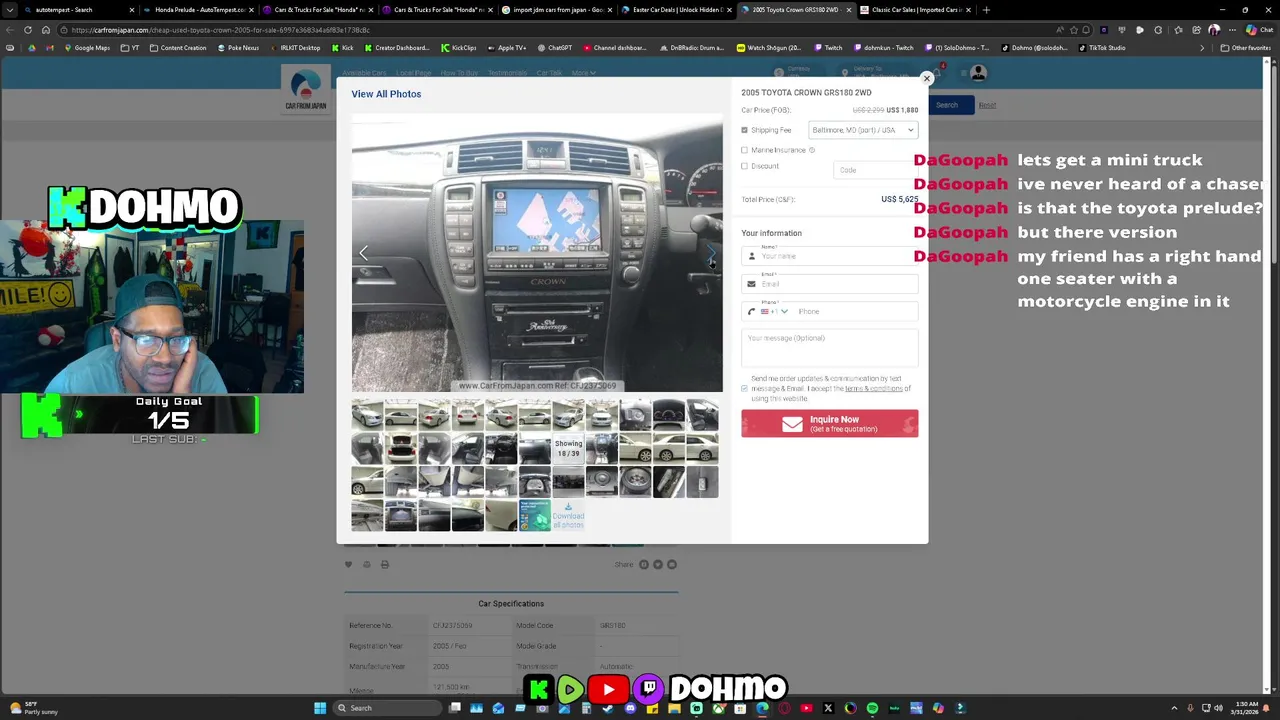Open new browser tab plus button

coord(986,10)
